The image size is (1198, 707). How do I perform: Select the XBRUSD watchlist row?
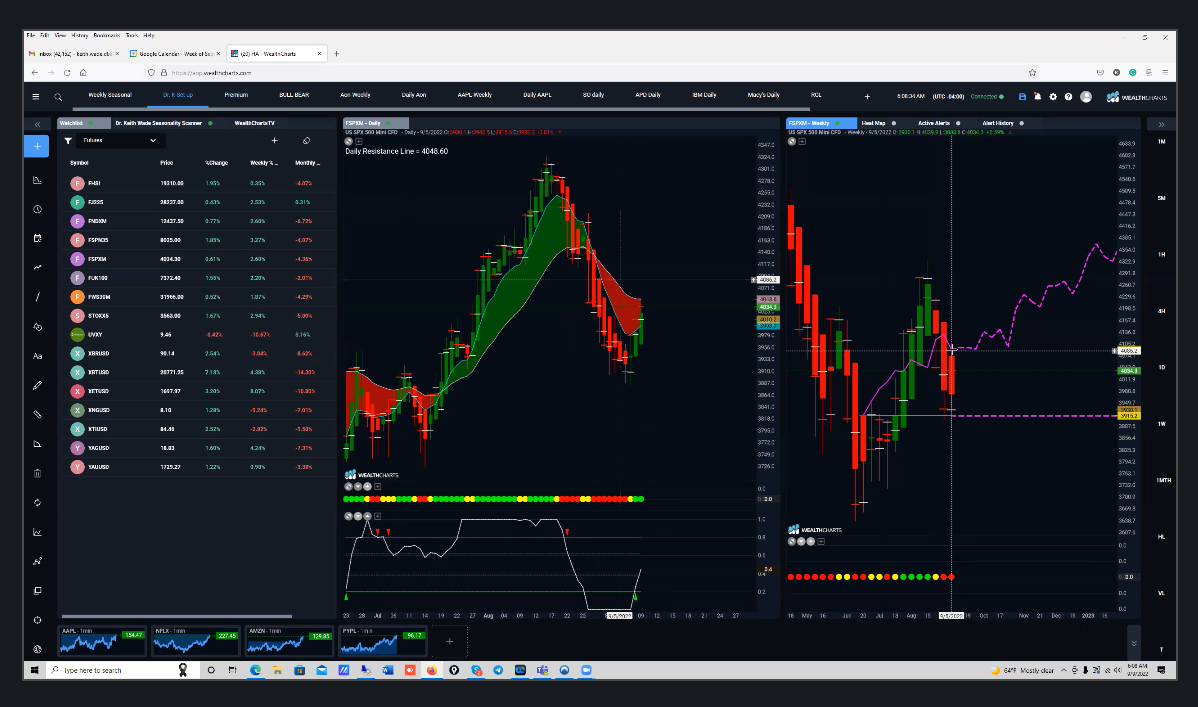coord(199,353)
